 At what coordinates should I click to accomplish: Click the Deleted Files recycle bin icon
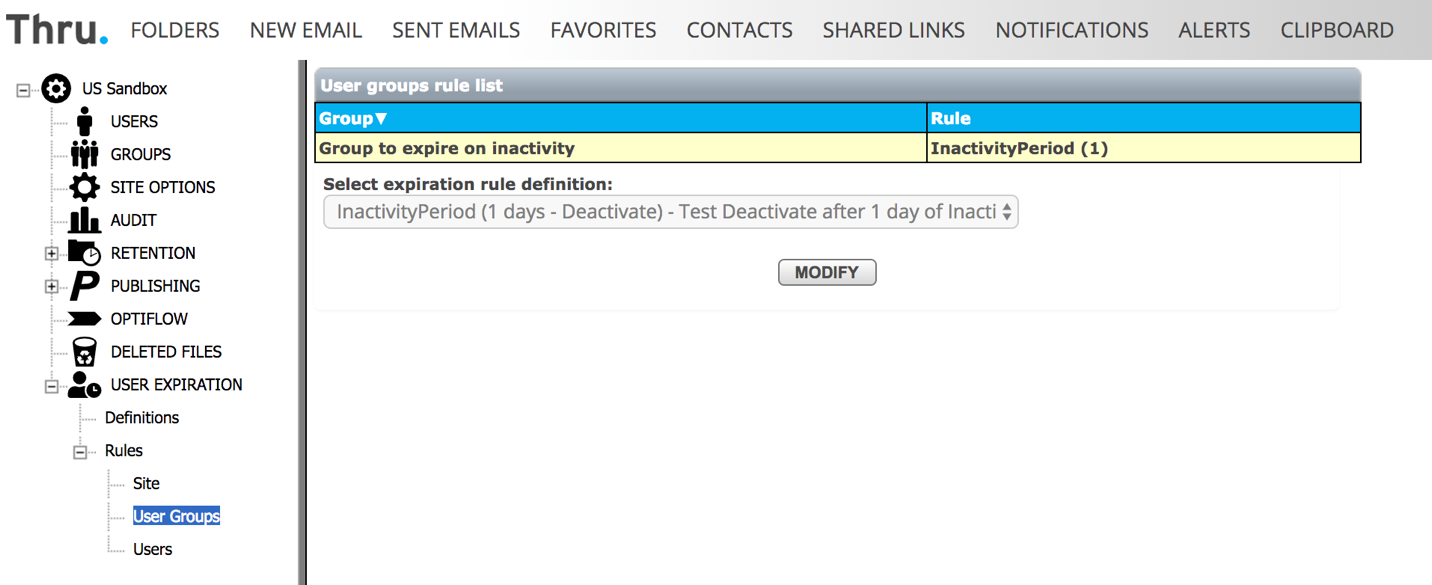coord(84,352)
